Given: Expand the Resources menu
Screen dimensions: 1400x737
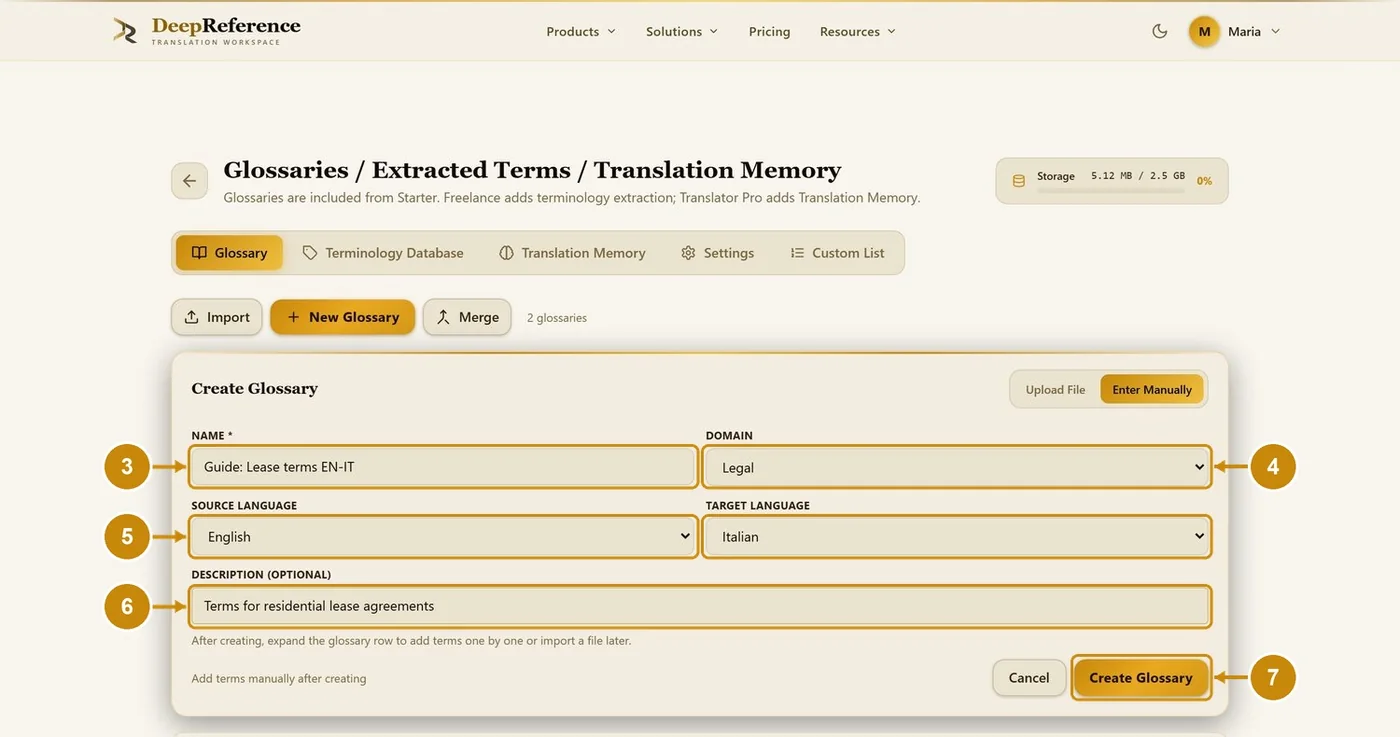Looking at the screenshot, I should (858, 32).
